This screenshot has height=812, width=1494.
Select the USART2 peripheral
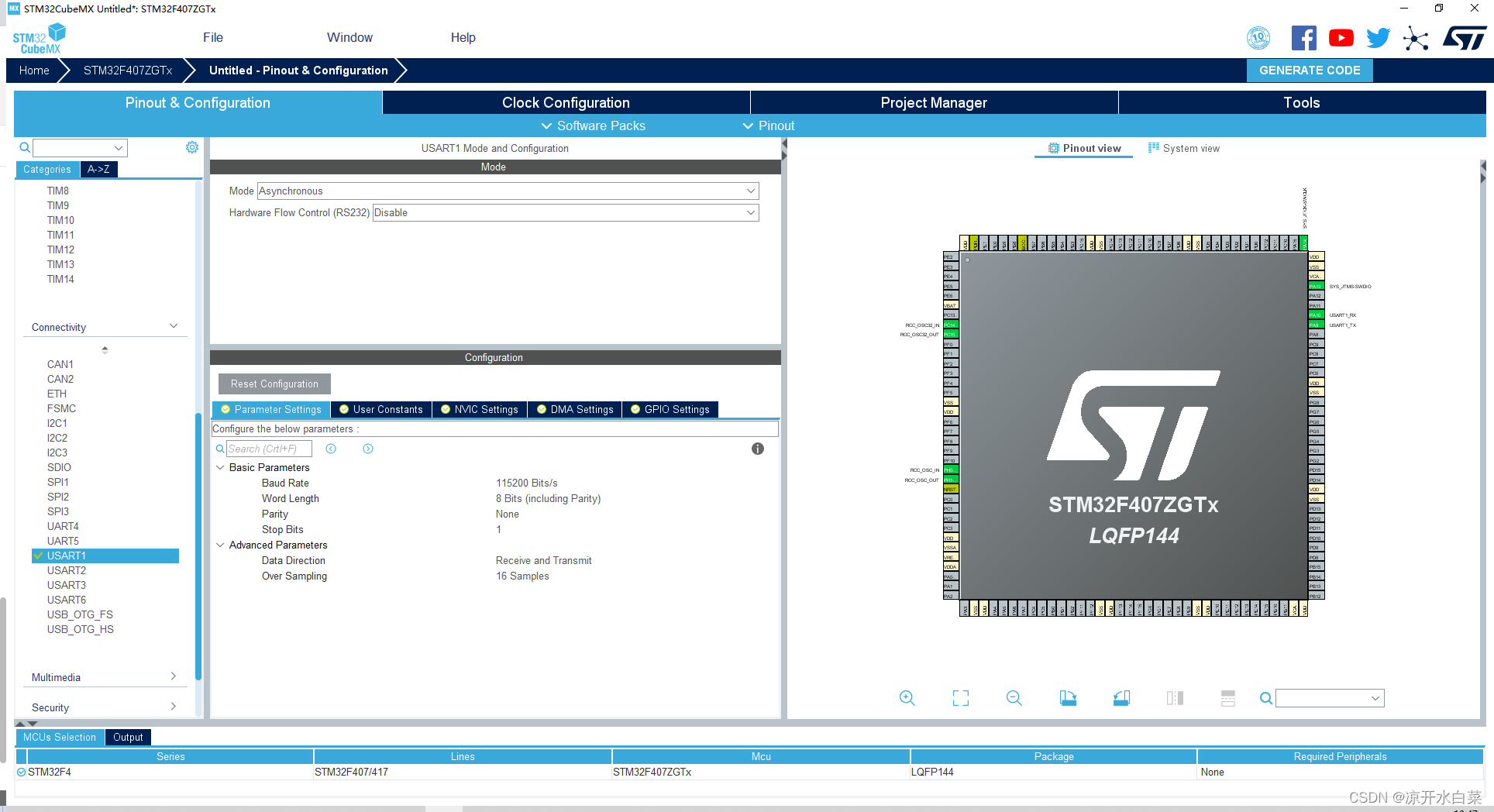point(67,570)
